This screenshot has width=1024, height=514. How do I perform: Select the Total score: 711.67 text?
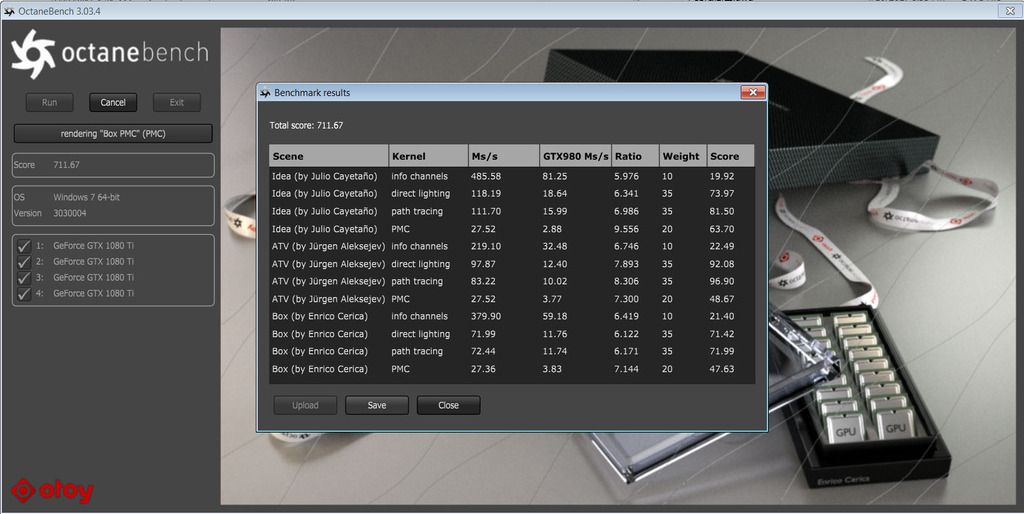306,125
